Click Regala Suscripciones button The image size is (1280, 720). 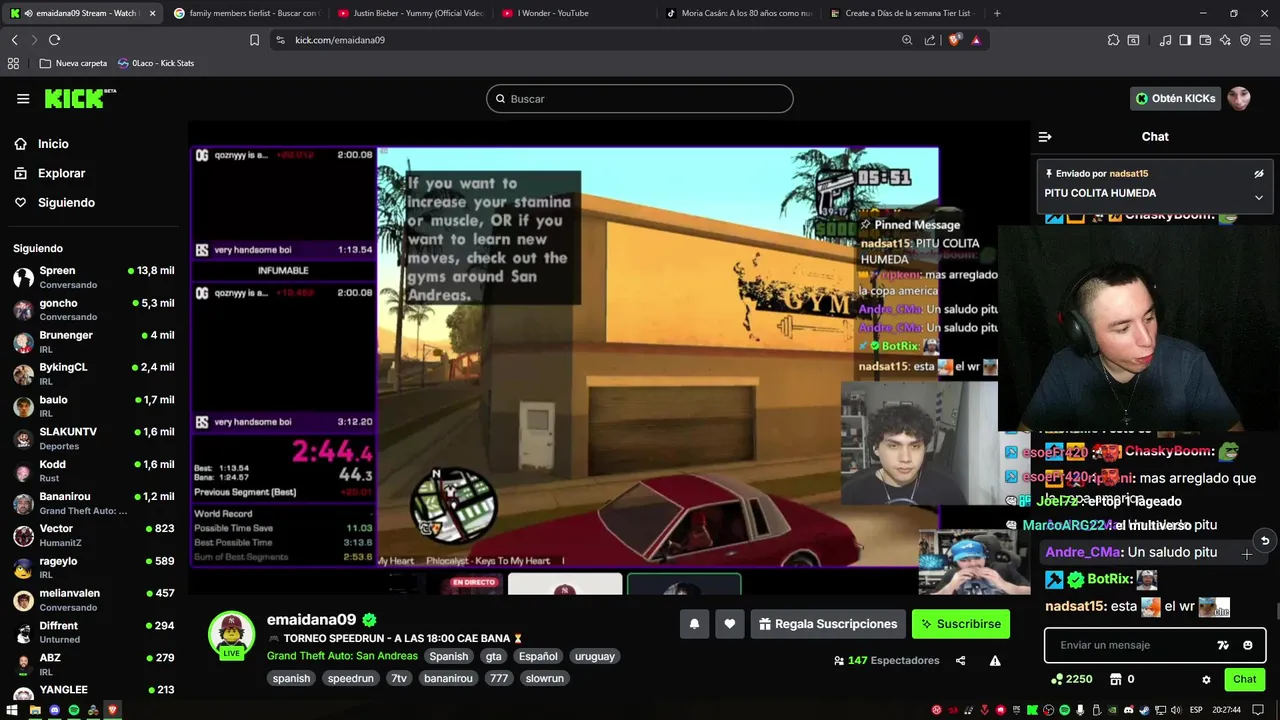point(828,624)
